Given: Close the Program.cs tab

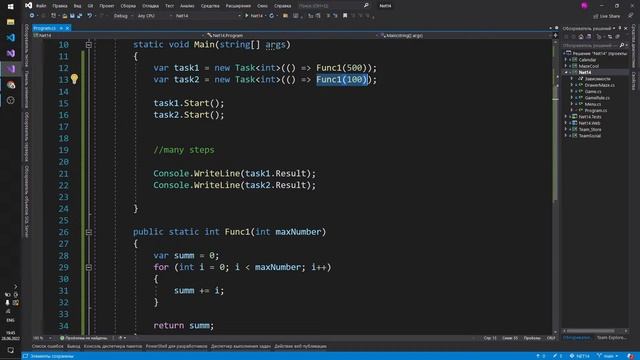Looking at the screenshot, I should click(67, 28).
